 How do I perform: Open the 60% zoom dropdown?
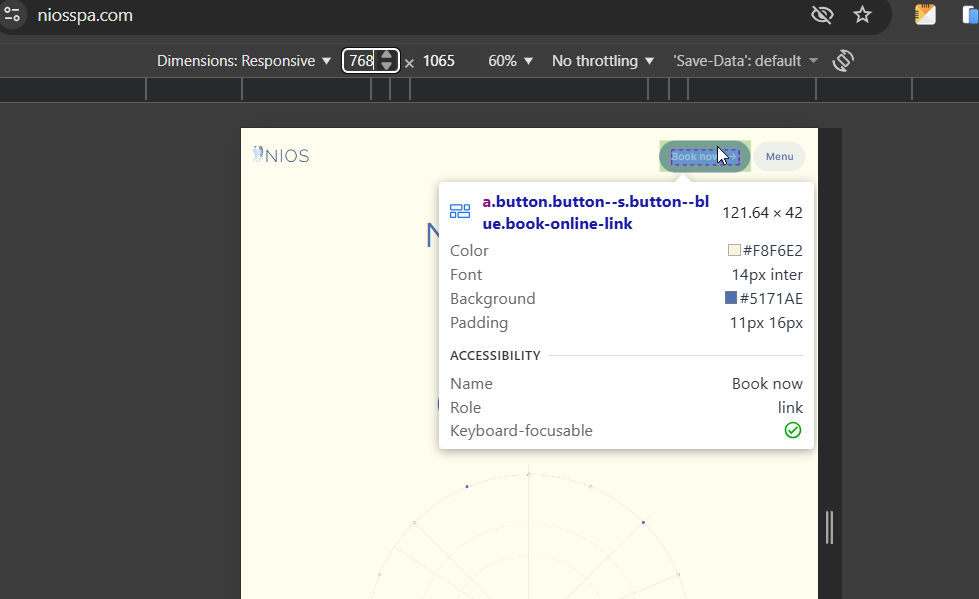510,61
